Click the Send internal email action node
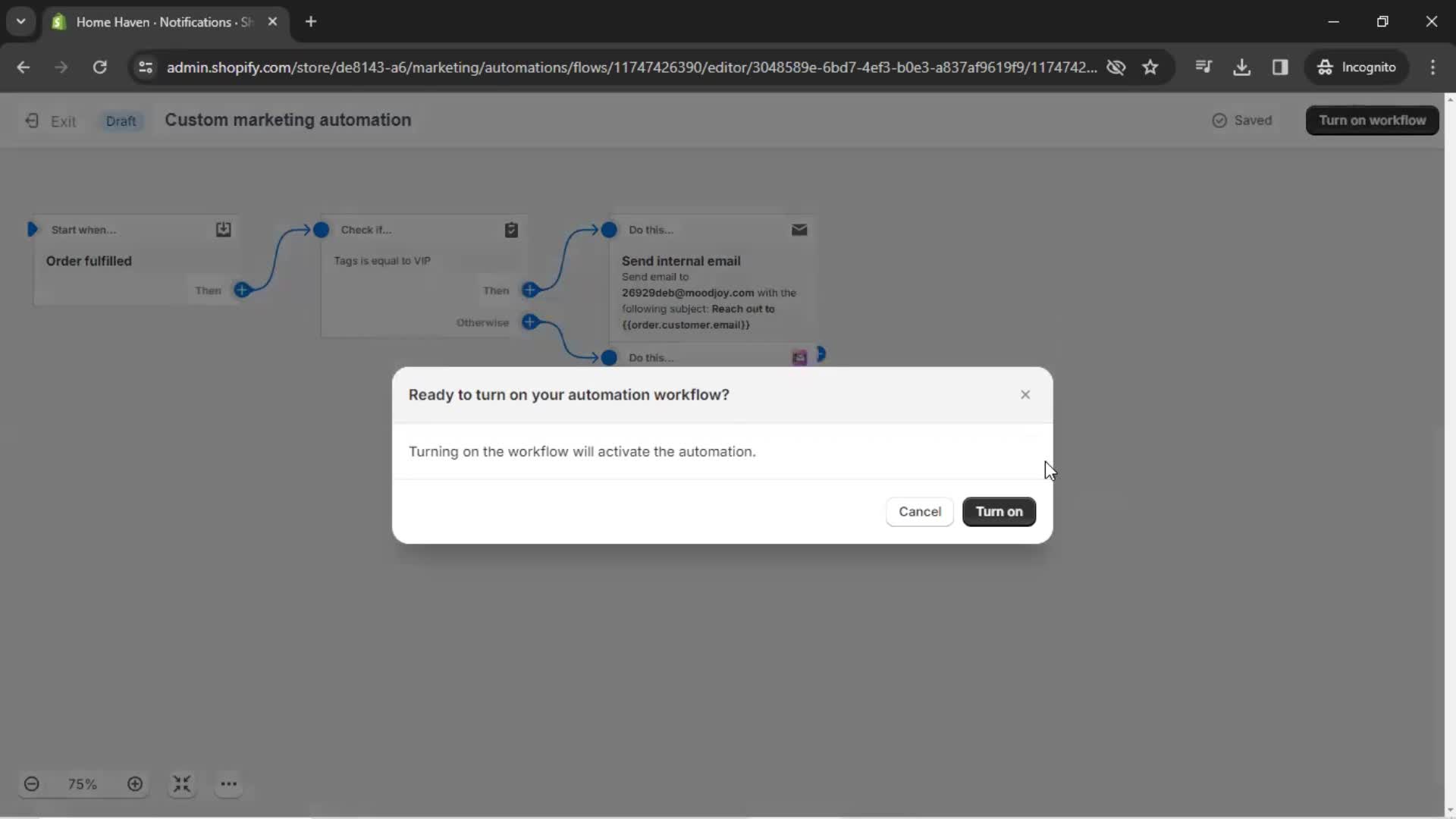1456x819 pixels. pyautogui.click(x=709, y=280)
